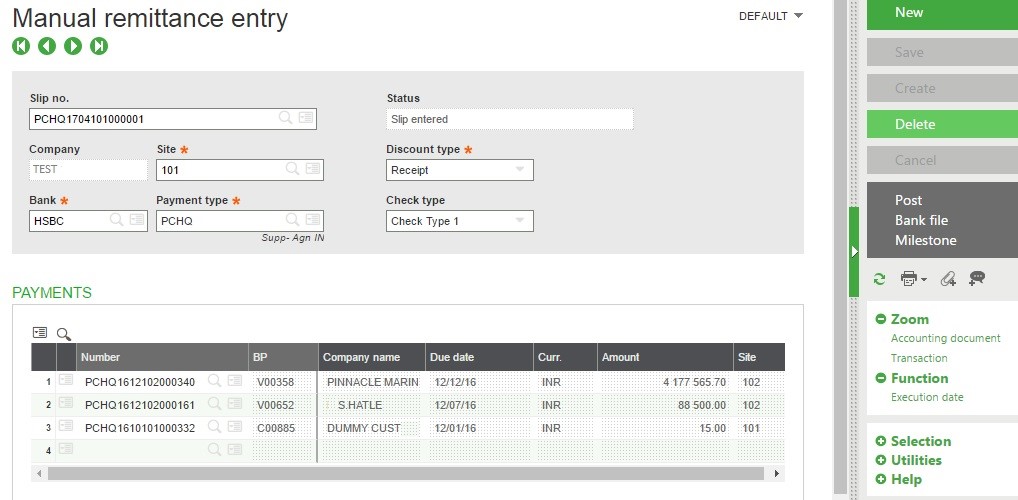Click the BP column header

point(284,357)
